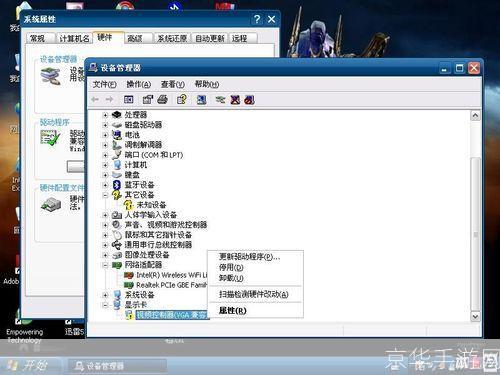Expand the 蓝牙设备 node

(x=105, y=185)
